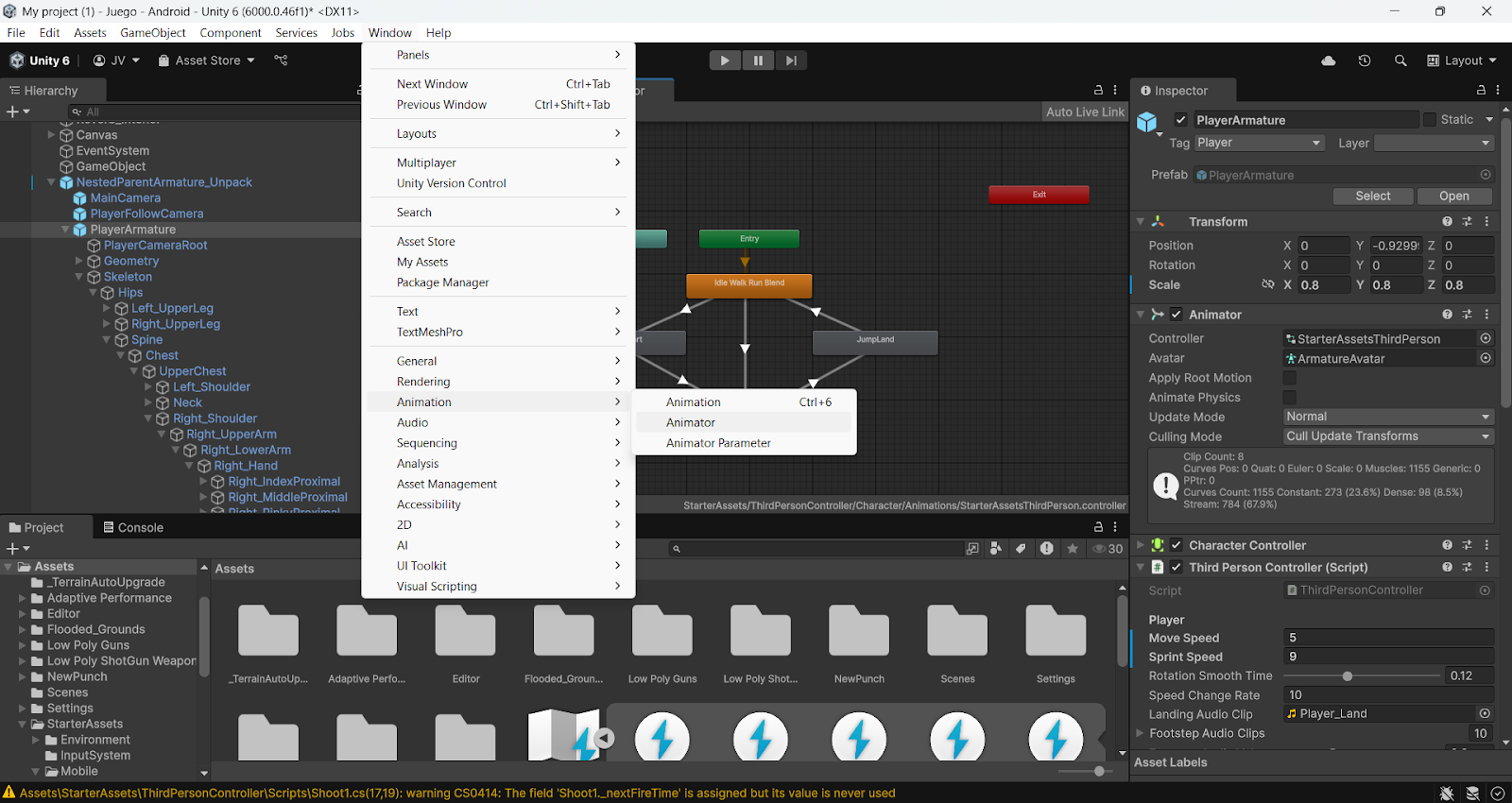Click the prefab Select button
Screen dimensions: 1512x803
pyautogui.click(x=1372, y=196)
